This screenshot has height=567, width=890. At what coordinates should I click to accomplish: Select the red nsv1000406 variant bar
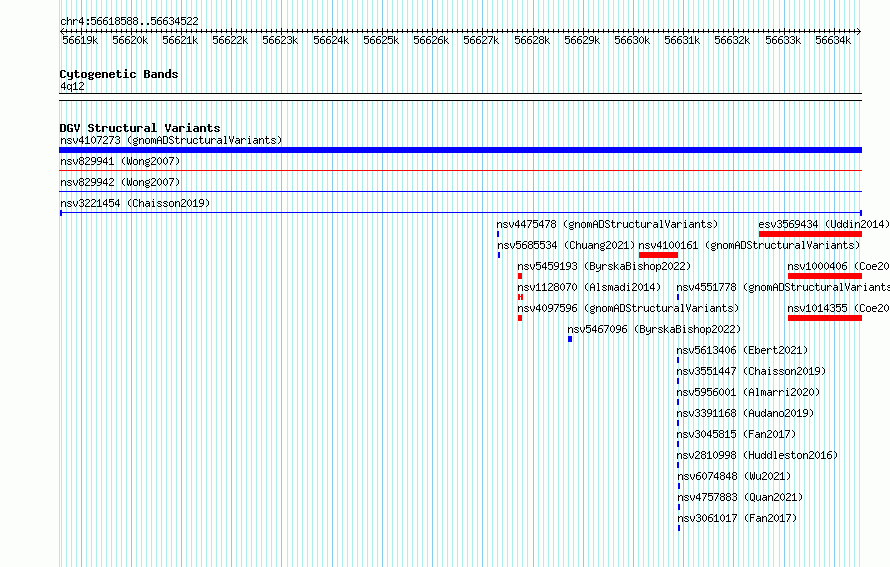[x=825, y=276]
